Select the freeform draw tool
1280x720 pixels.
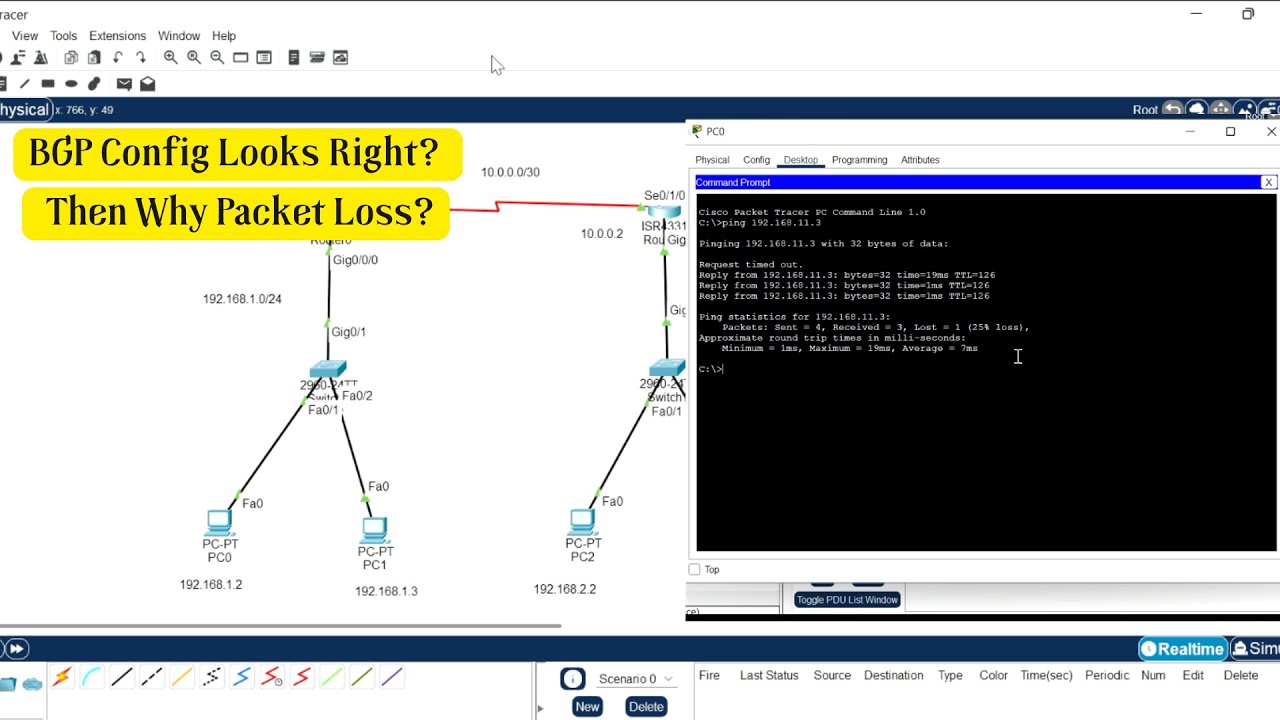[x=94, y=84]
